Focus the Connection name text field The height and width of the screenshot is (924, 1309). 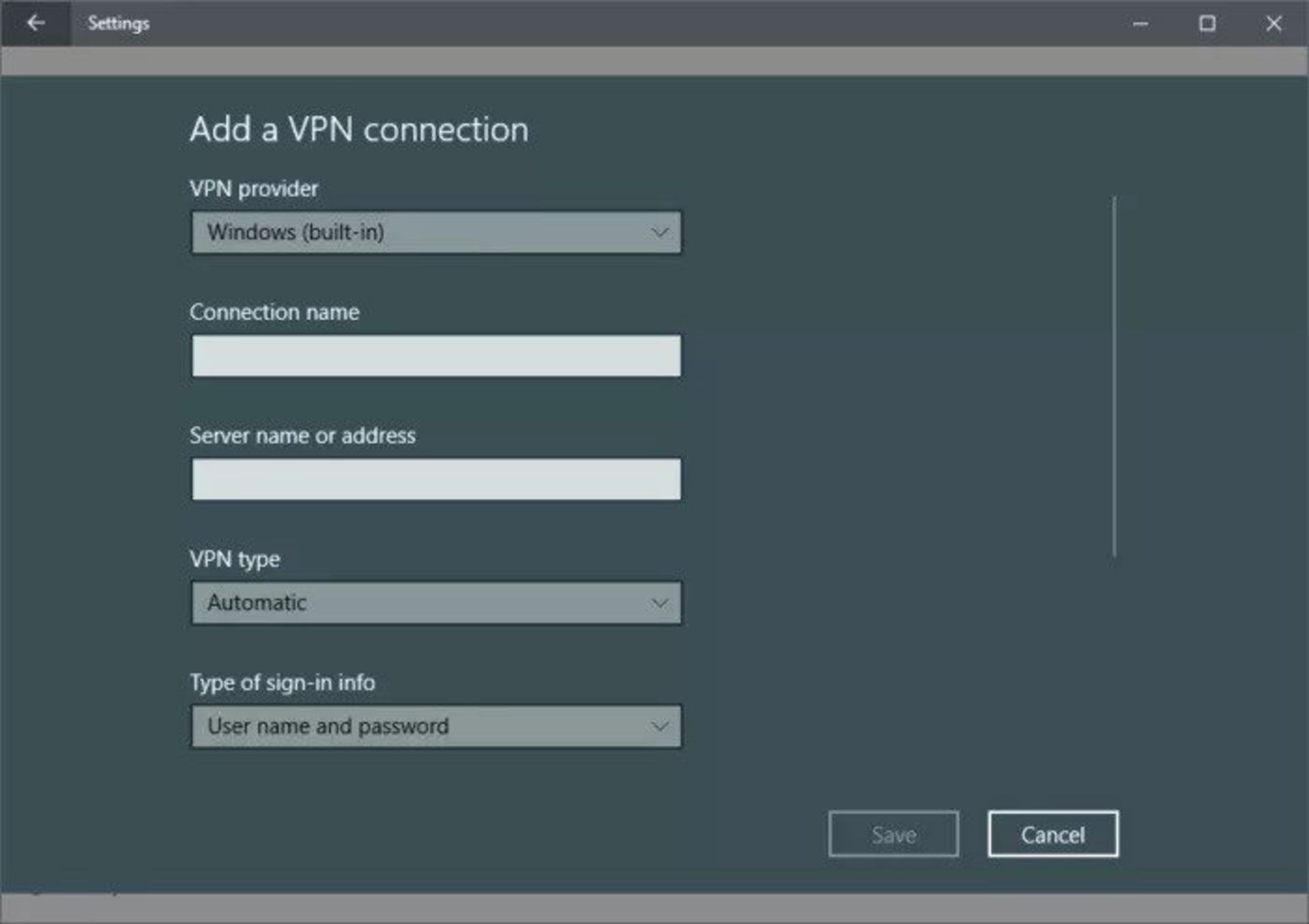pyautogui.click(x=435, y=356)
